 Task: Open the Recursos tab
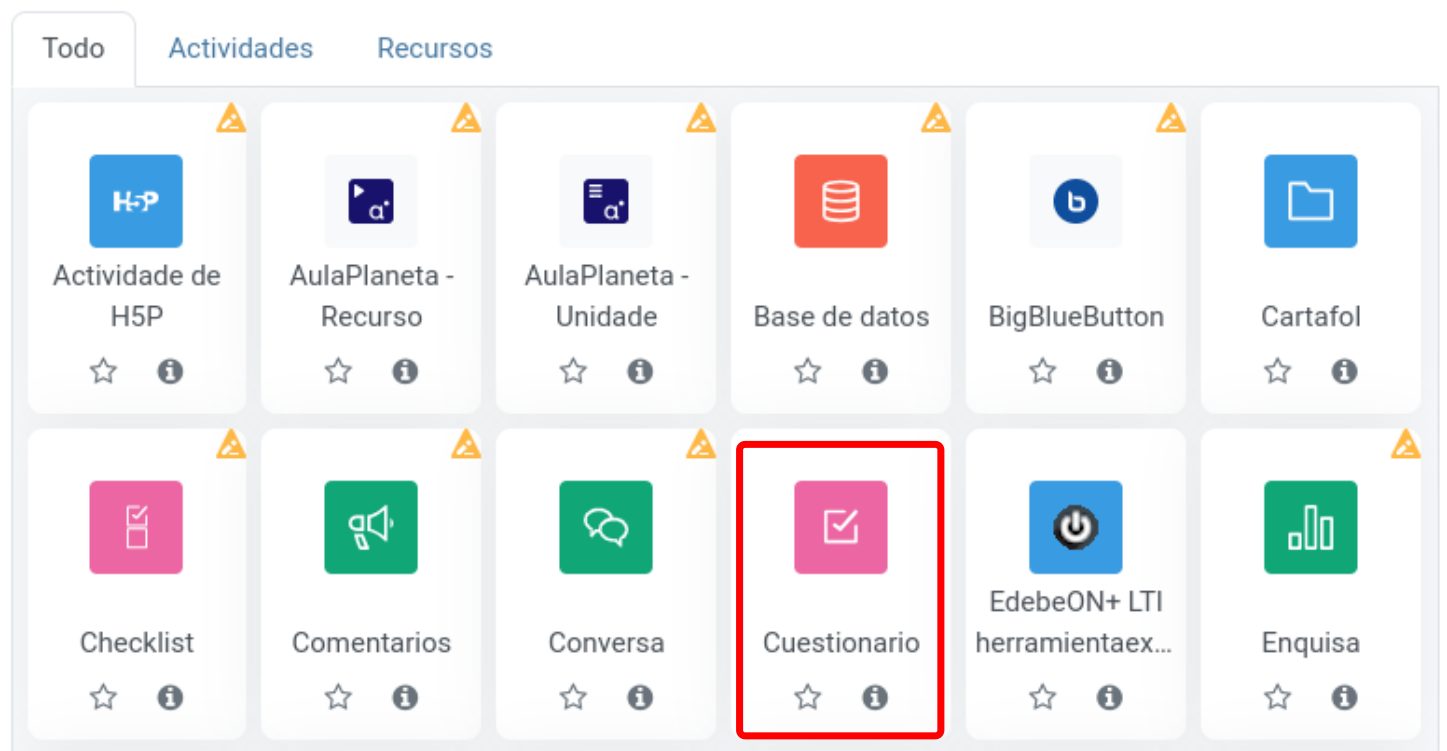pyautogui.click(x=435, y=48)
